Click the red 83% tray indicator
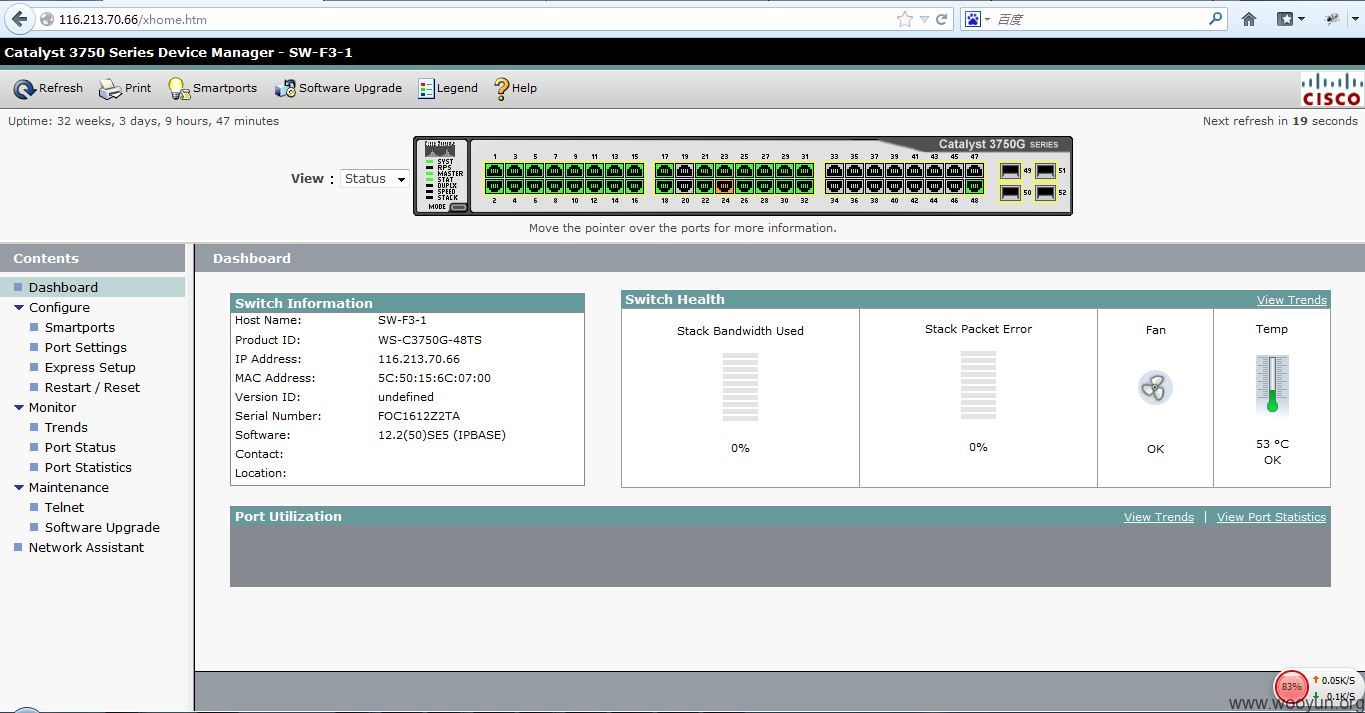 (x=1291, y=687)
